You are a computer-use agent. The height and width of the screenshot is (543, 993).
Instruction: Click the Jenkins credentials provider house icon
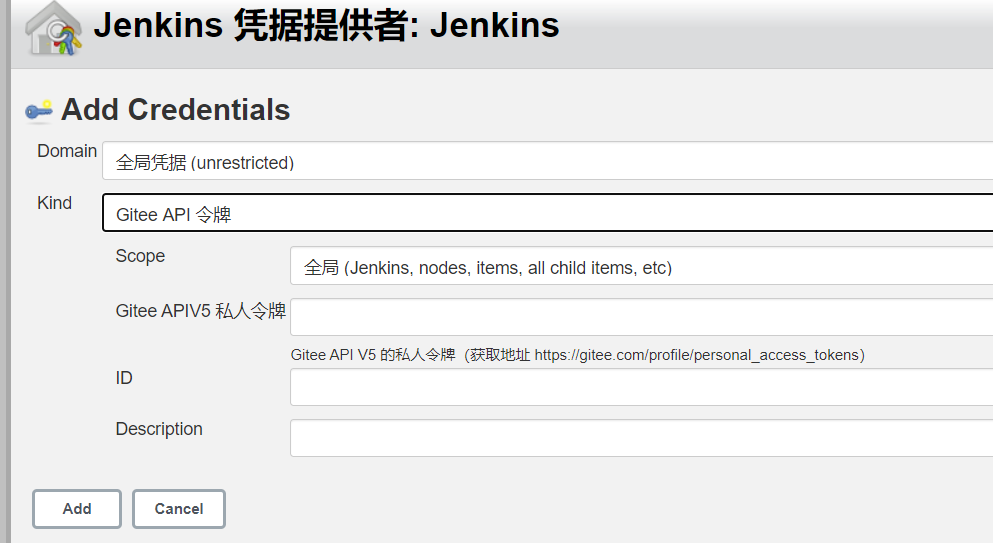coord(53,29)
